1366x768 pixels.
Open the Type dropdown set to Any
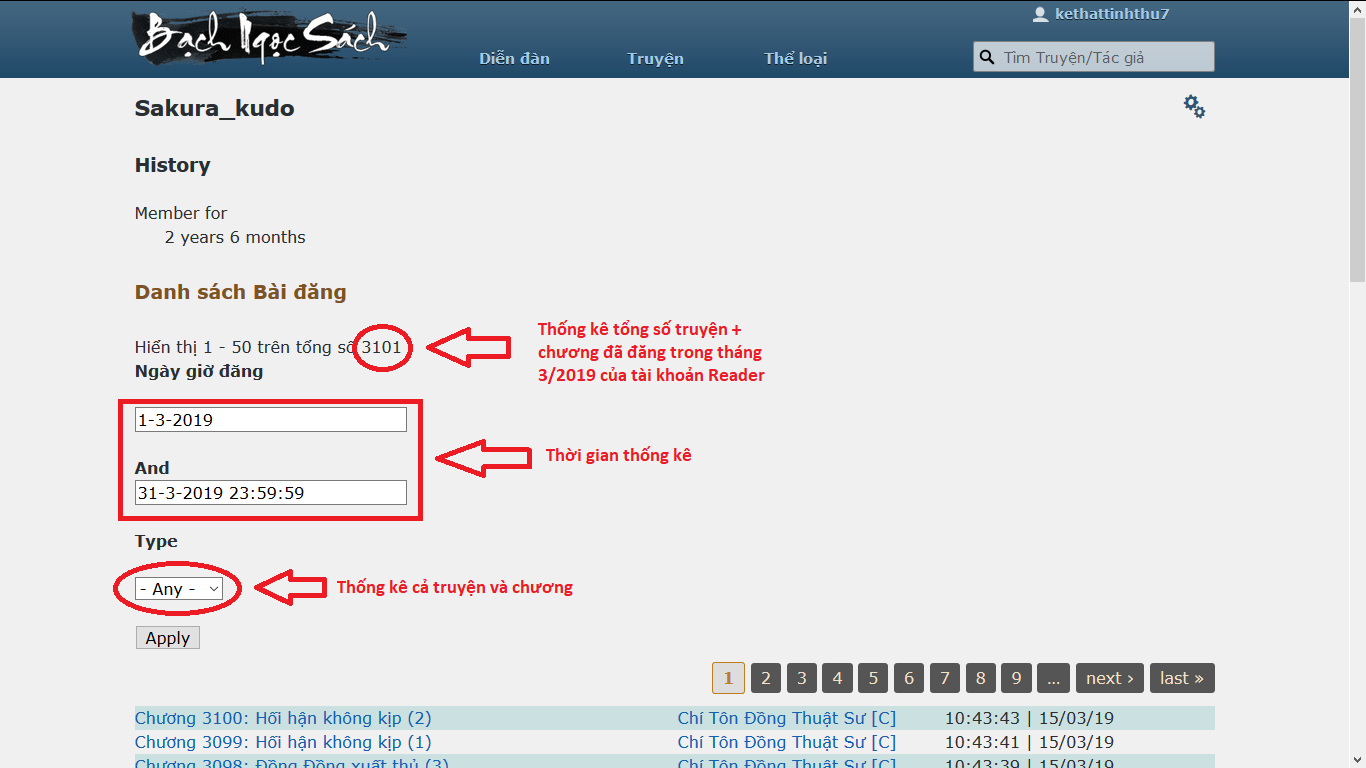(x=179, y=589)
